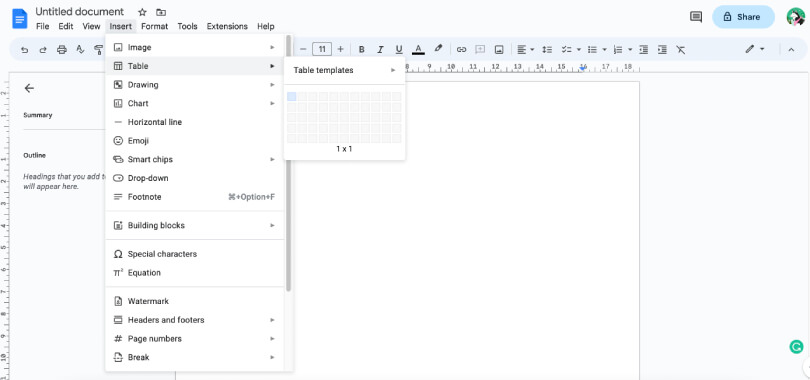Click the Checklist icon

coord(566,50)
